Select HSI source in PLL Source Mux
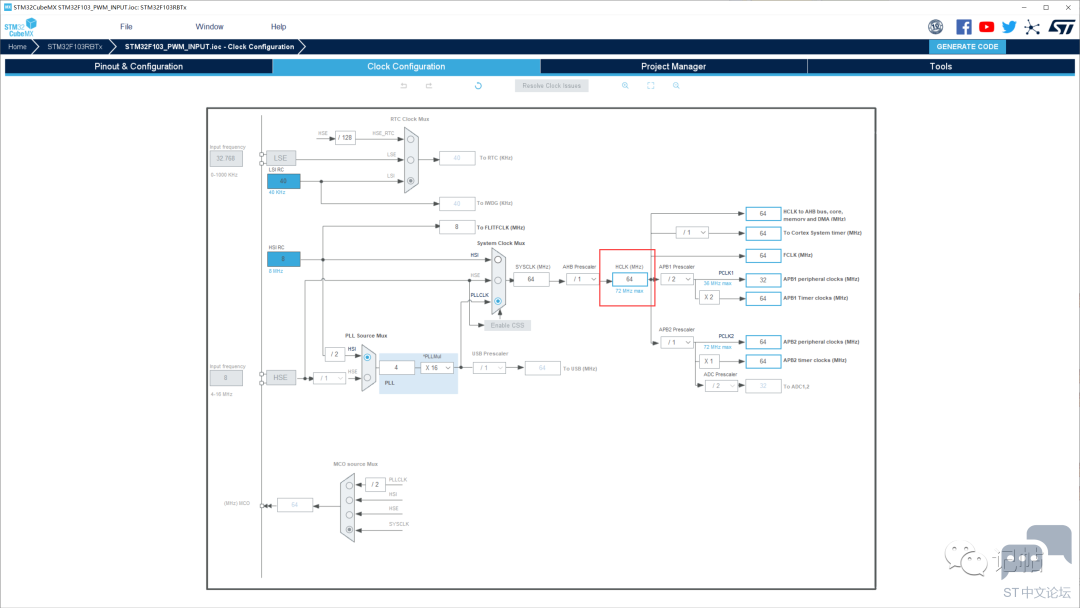The width and height of the screenshot is (1080, 608). click(x=367, y=357)
